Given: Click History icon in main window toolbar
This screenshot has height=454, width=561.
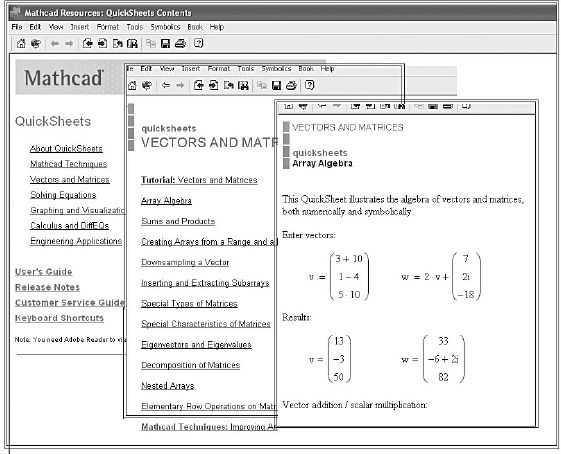Looking at the screenshot, I should tap(118, 44).
